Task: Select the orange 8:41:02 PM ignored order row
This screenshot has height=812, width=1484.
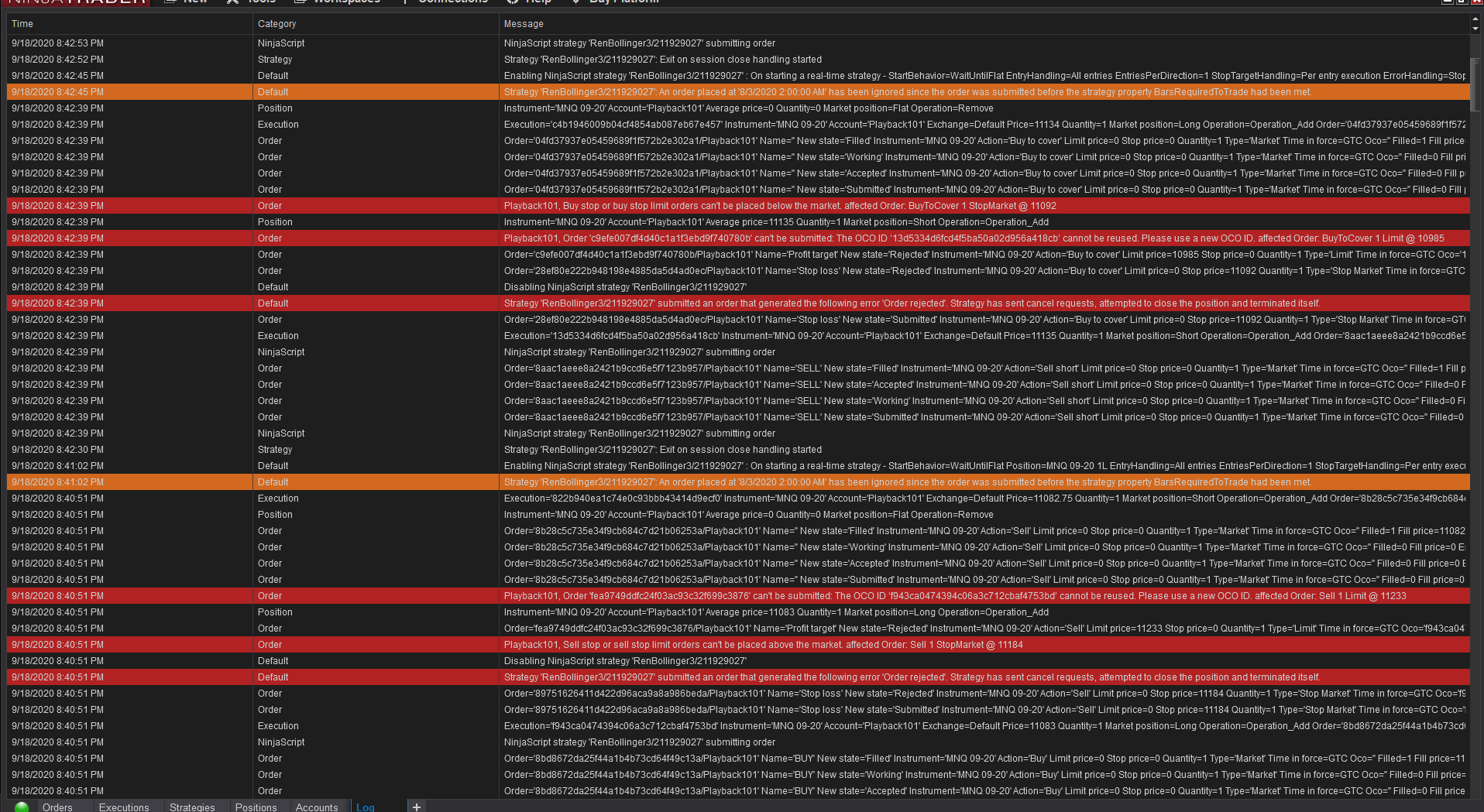Action: tap(738, 482)
